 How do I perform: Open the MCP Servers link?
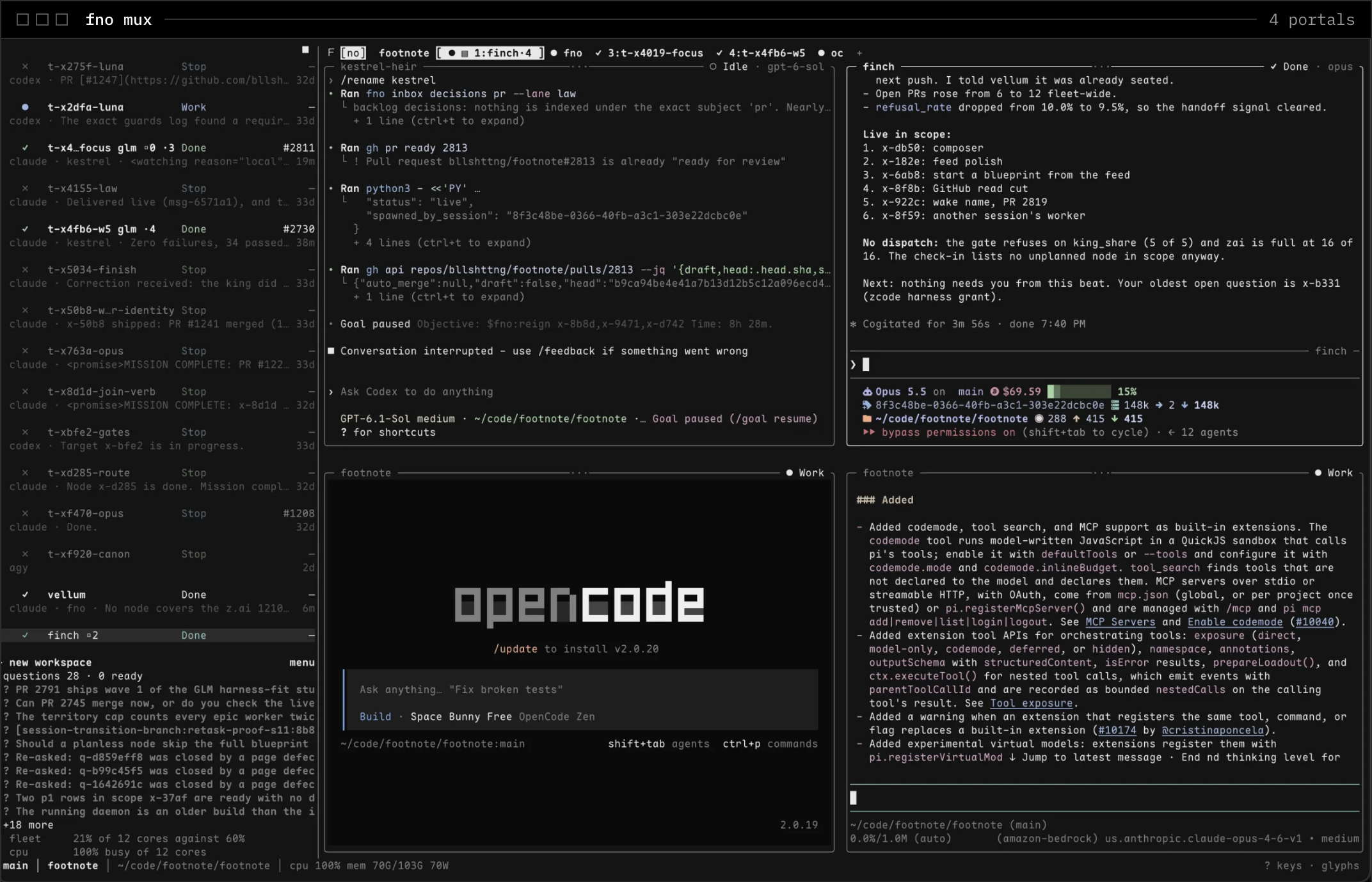[1120, 622]
